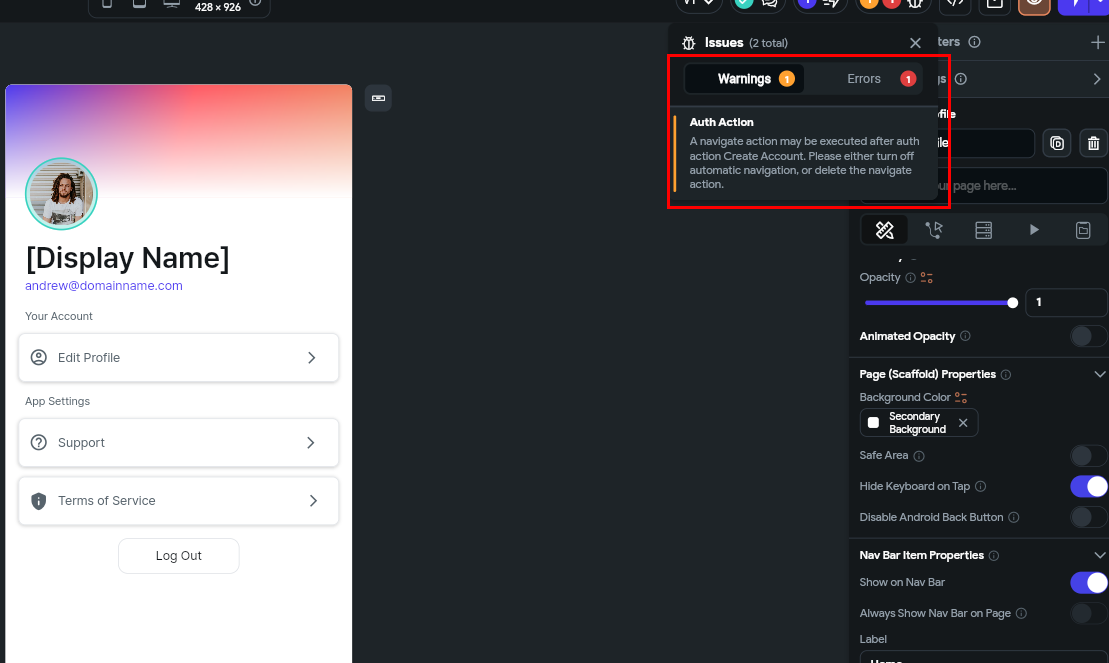Open the Secondary Background color swatch
The image size is (1109, 663).
(x=873, y=422)
